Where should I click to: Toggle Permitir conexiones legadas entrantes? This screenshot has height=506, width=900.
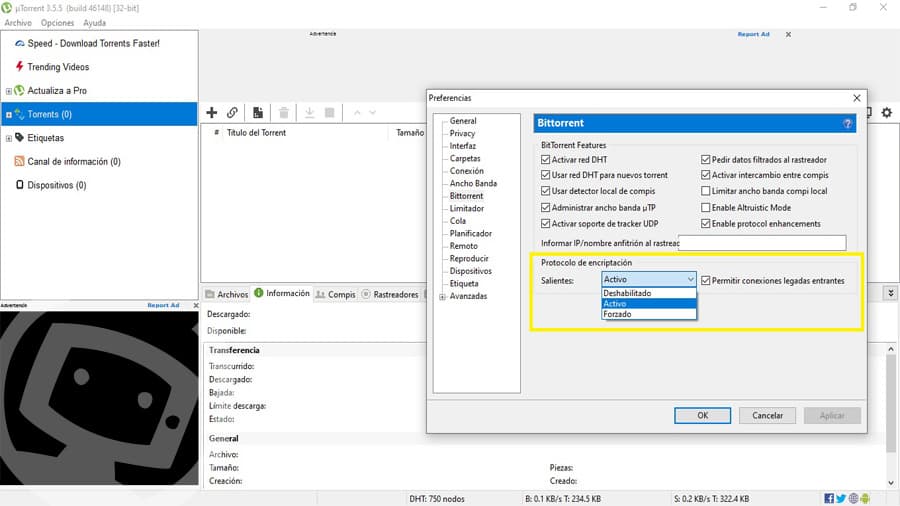point(705,281)
